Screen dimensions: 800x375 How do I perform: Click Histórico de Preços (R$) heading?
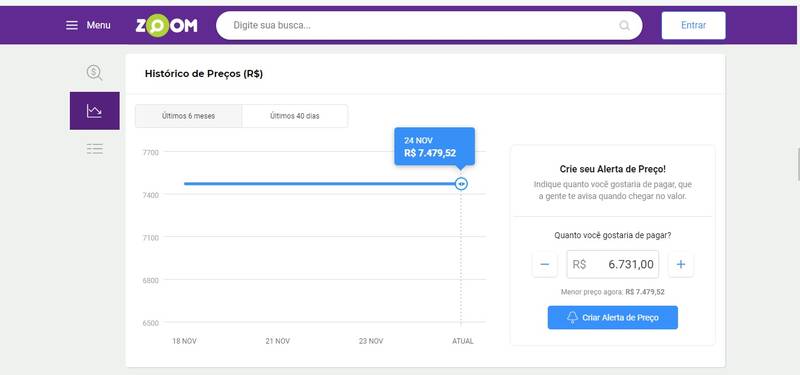point(204,74)
